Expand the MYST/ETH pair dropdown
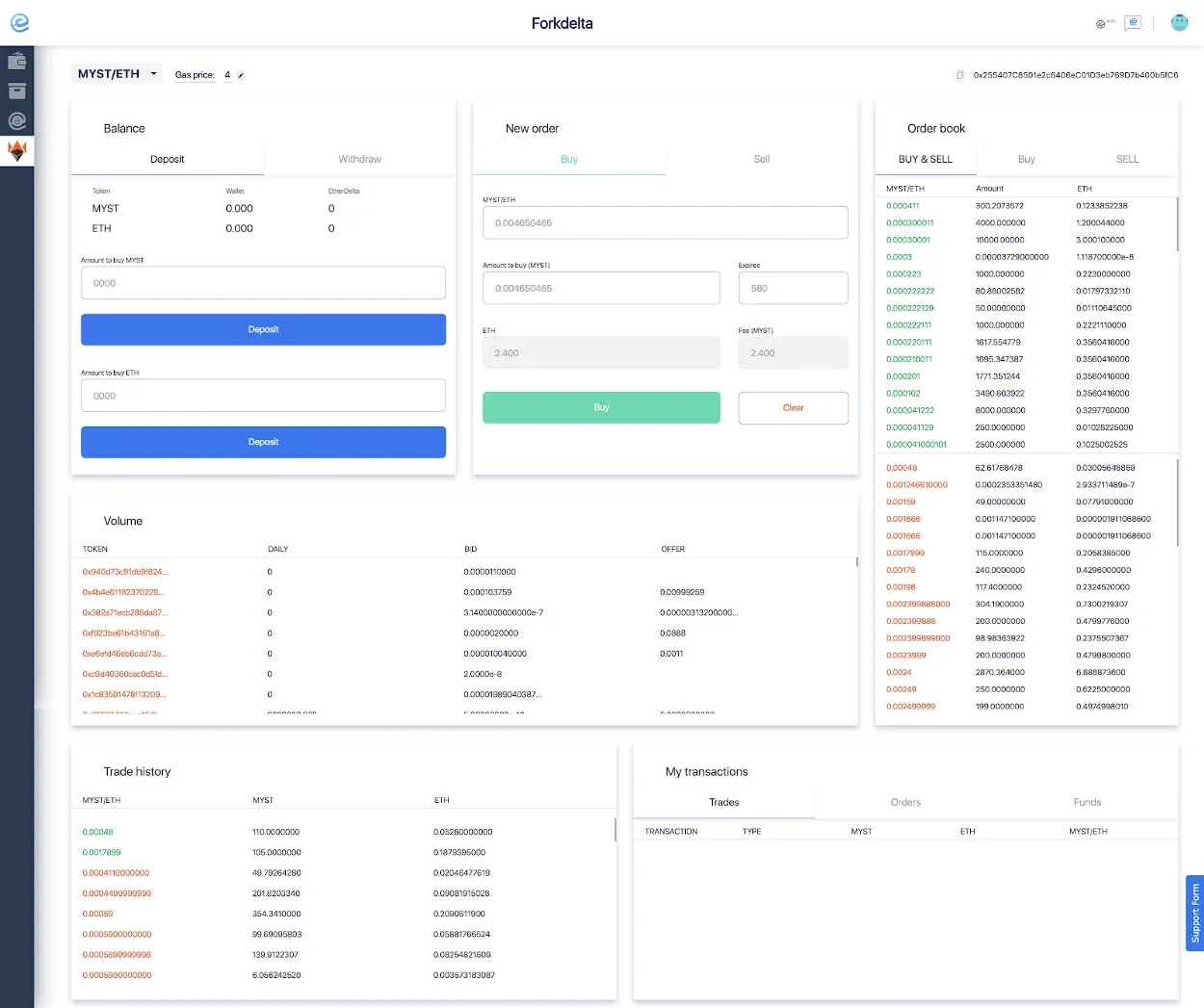 [x=117, y=74]
